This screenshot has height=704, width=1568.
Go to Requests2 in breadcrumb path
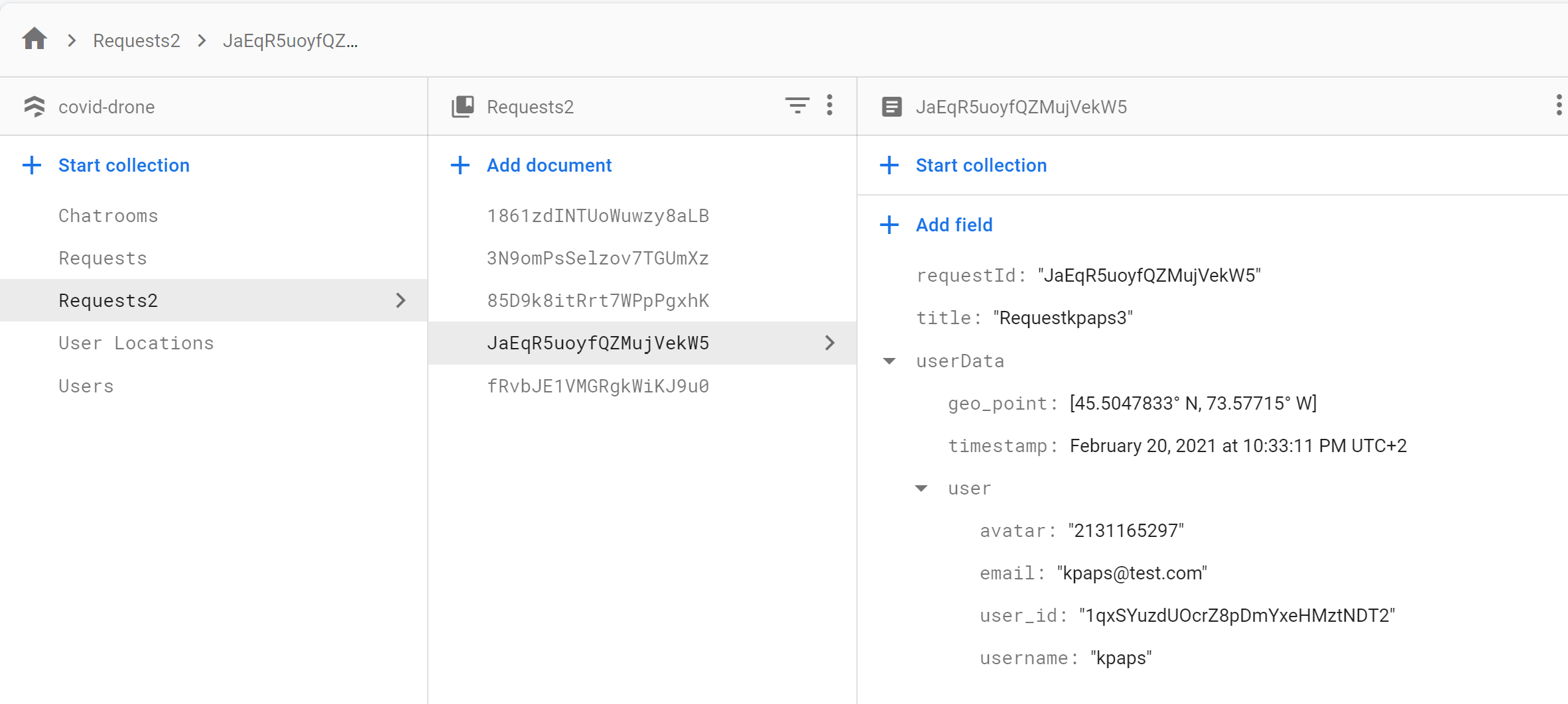(137, 40)
